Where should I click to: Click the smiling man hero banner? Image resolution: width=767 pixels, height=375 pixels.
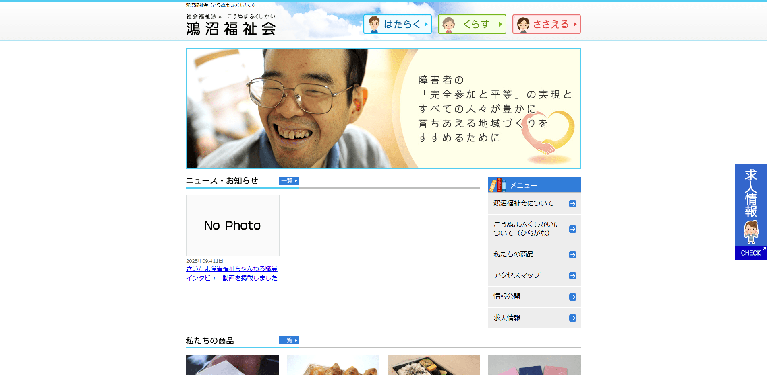pyautogui.click(x=383, y=109)
